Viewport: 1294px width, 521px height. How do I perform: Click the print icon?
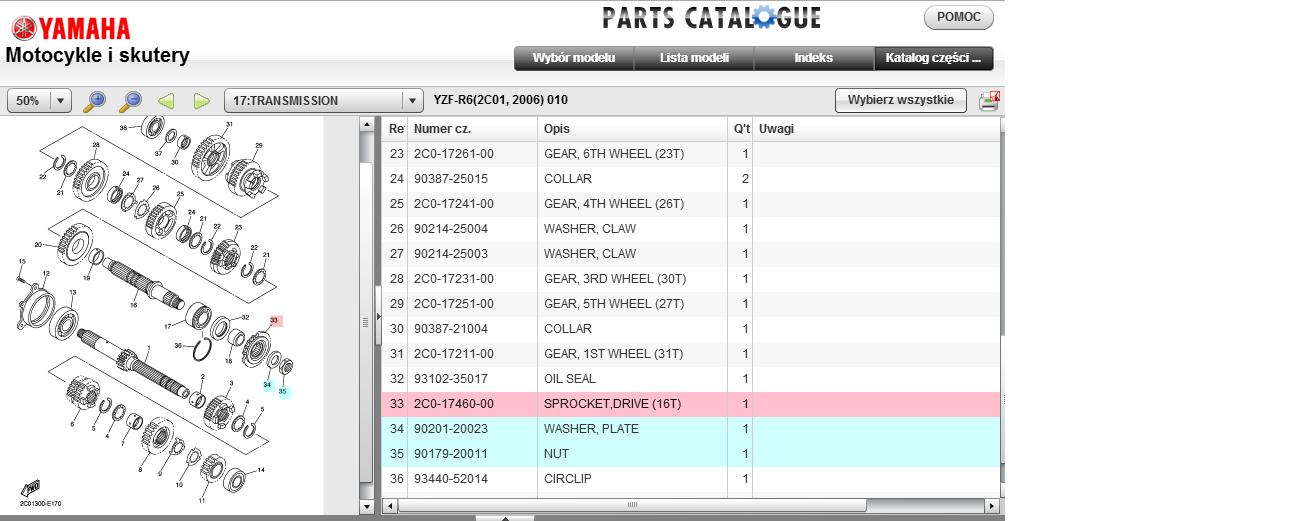tap(989, 101)
